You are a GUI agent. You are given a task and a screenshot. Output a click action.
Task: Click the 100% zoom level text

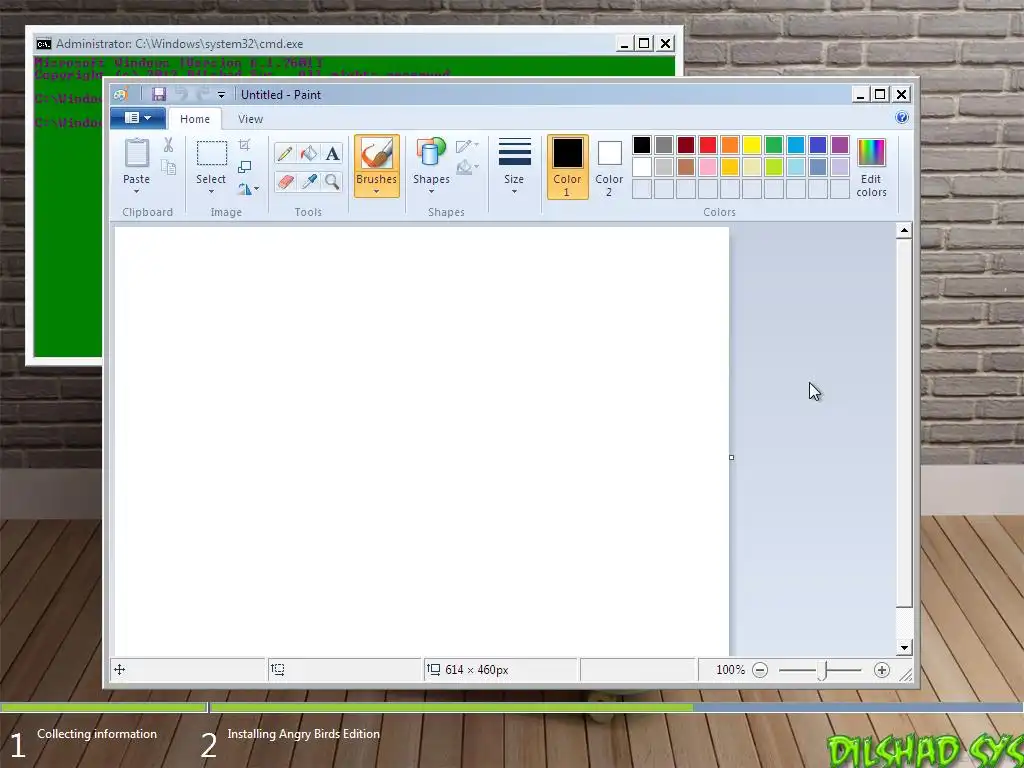point(730,670)
